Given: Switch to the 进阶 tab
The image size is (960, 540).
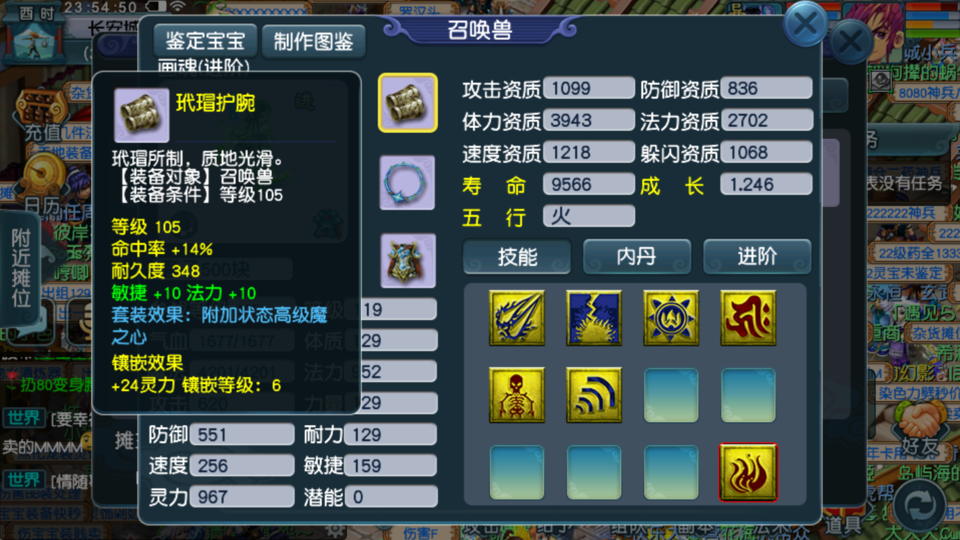Looking at the screenshot, I should [757, 257].
